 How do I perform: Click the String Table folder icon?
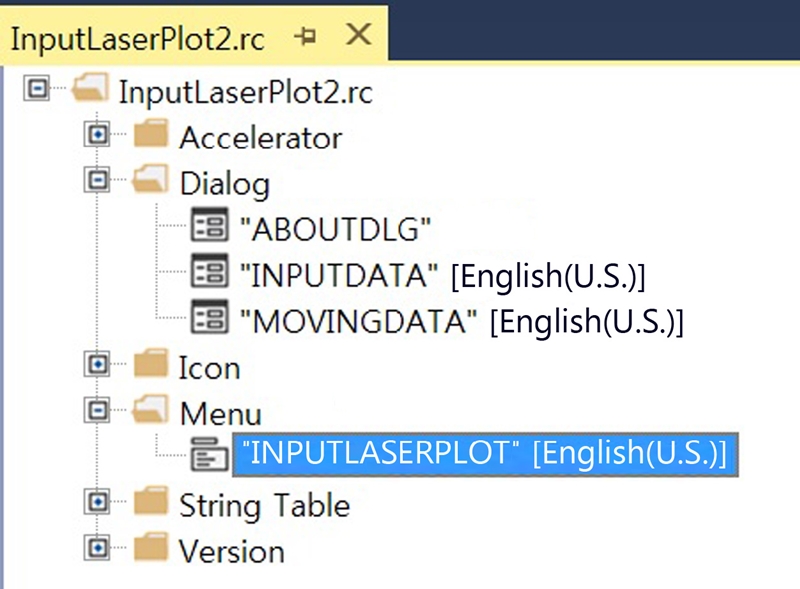(x=150, y=502)
